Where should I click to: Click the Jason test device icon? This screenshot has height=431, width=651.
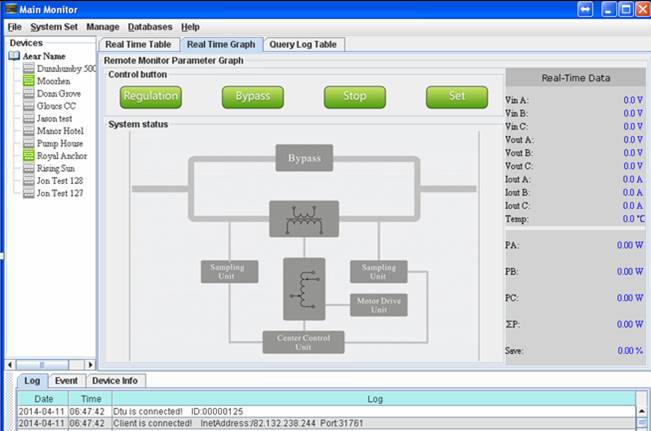click(x=29, y=118)
